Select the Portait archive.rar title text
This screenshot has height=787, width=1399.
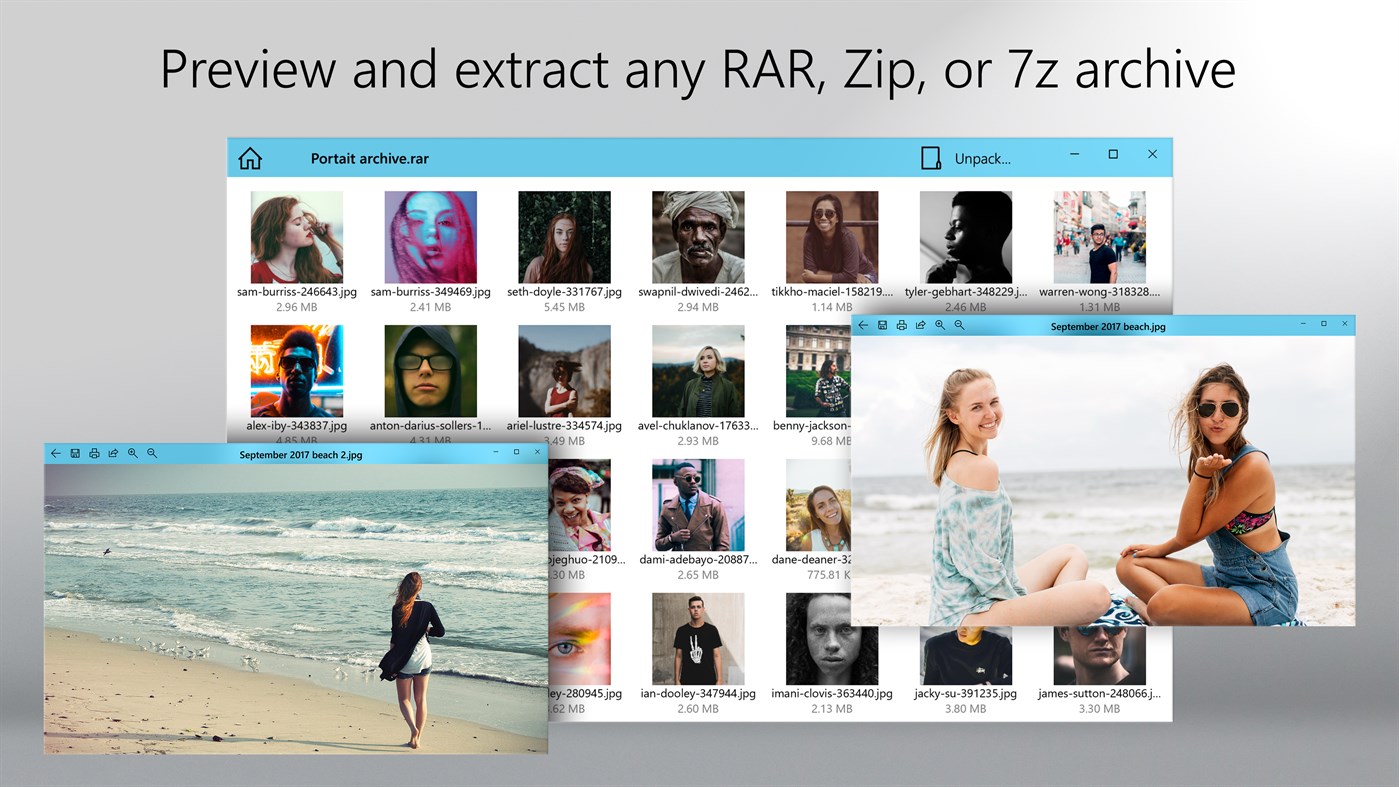[369, 158]
